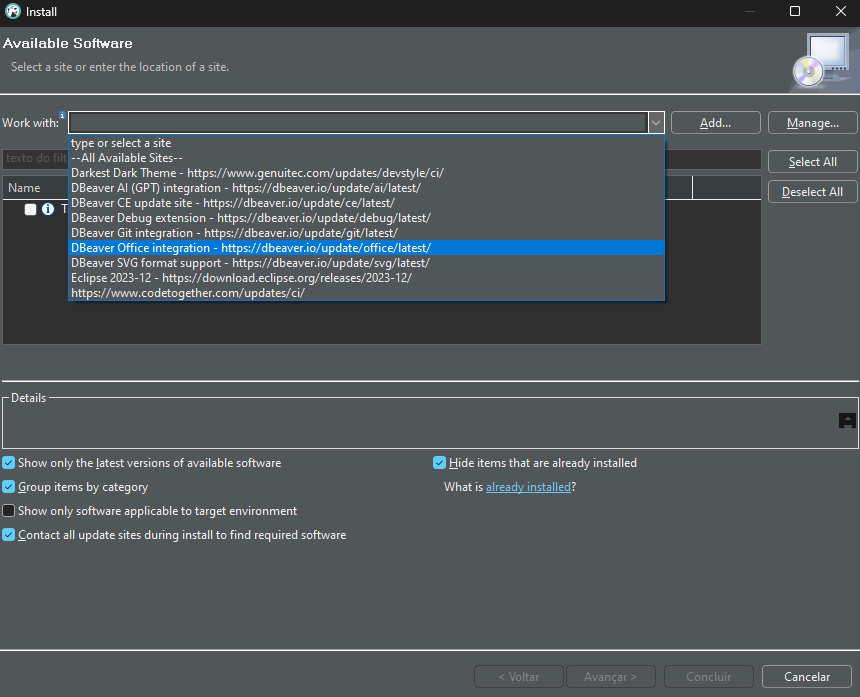The image size is (860, 697).
Task: Pick Darkest Dark Theme update site
Action: tap(366, 173)
